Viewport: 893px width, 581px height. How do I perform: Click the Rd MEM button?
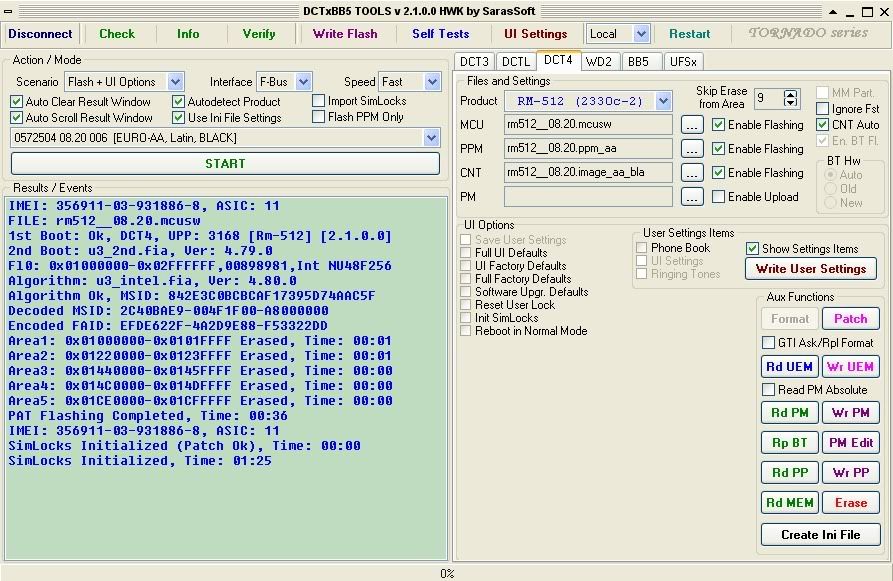(789, 503)
